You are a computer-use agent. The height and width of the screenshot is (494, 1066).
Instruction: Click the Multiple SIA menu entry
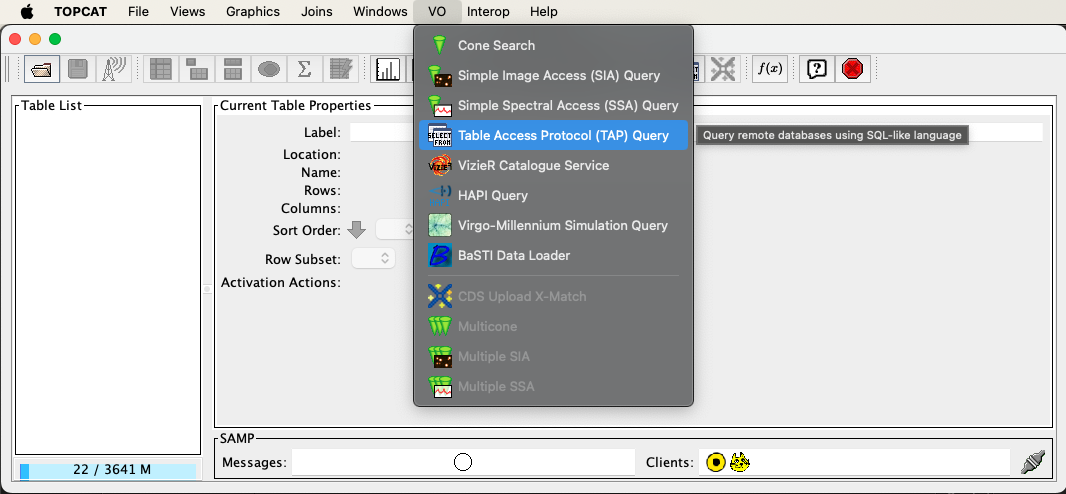[553, 356]
